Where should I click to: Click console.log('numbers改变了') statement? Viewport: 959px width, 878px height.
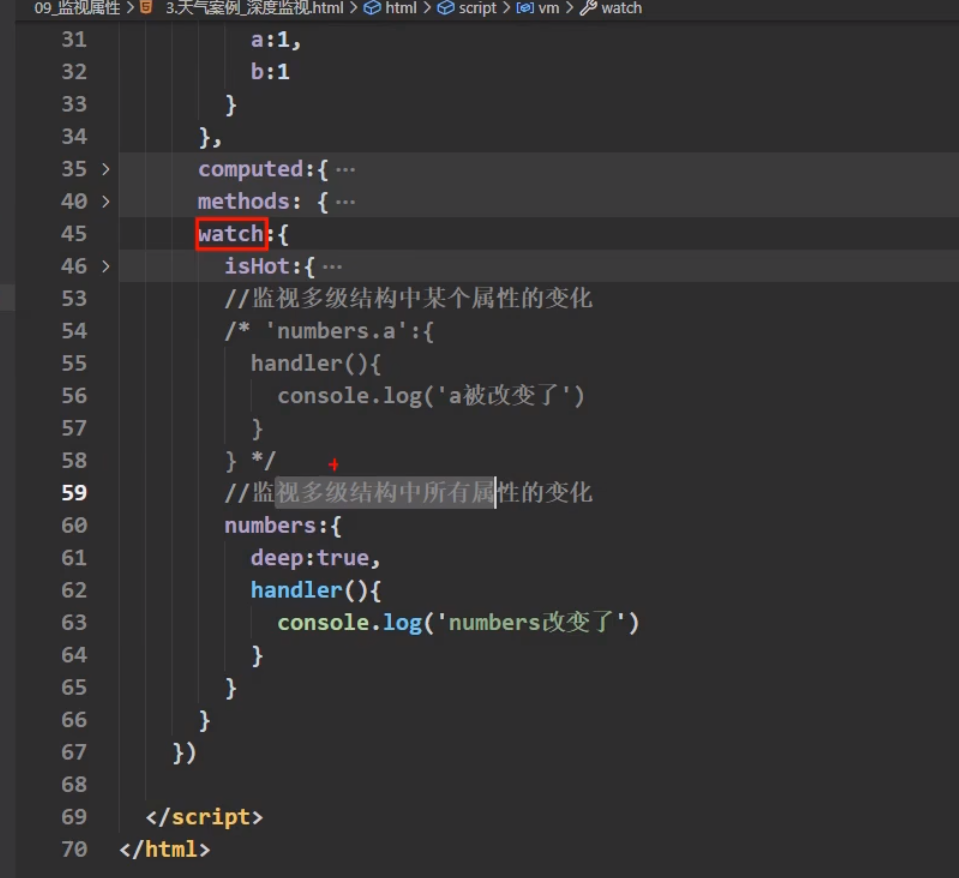(x=458, y=622)
